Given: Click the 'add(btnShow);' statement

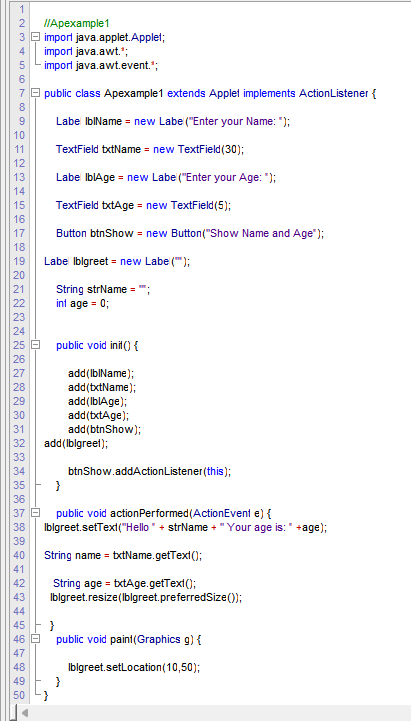Looking at the screenshot, I should (x=104, y=429).
